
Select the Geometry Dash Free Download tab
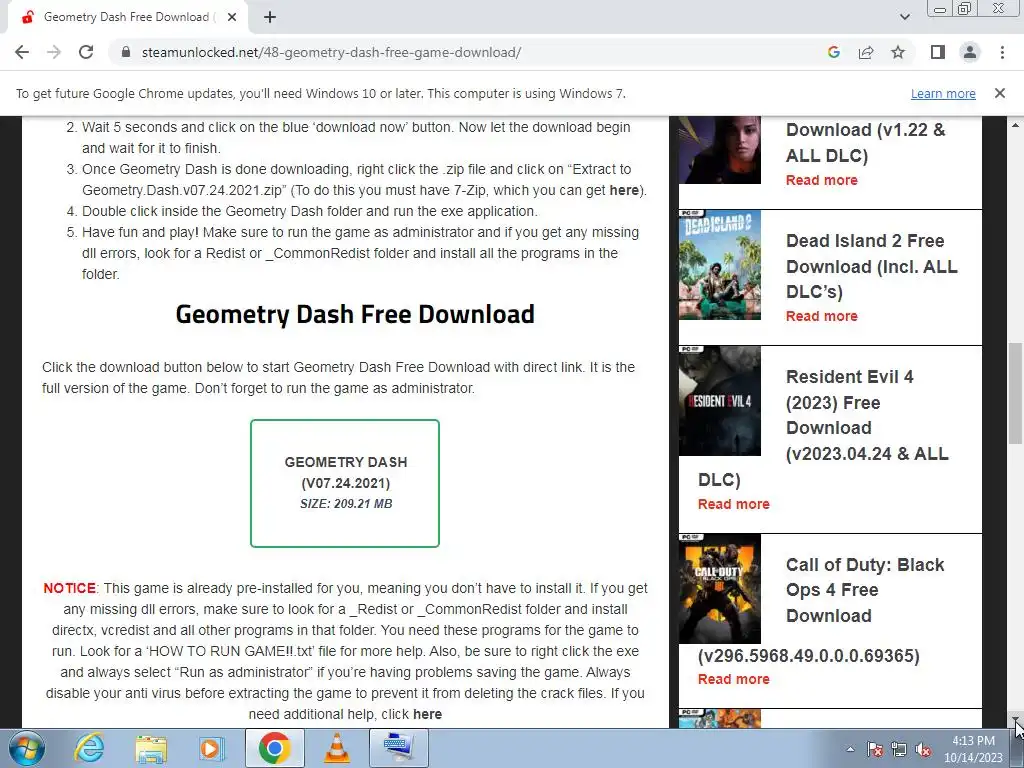[x=127, y=17]
